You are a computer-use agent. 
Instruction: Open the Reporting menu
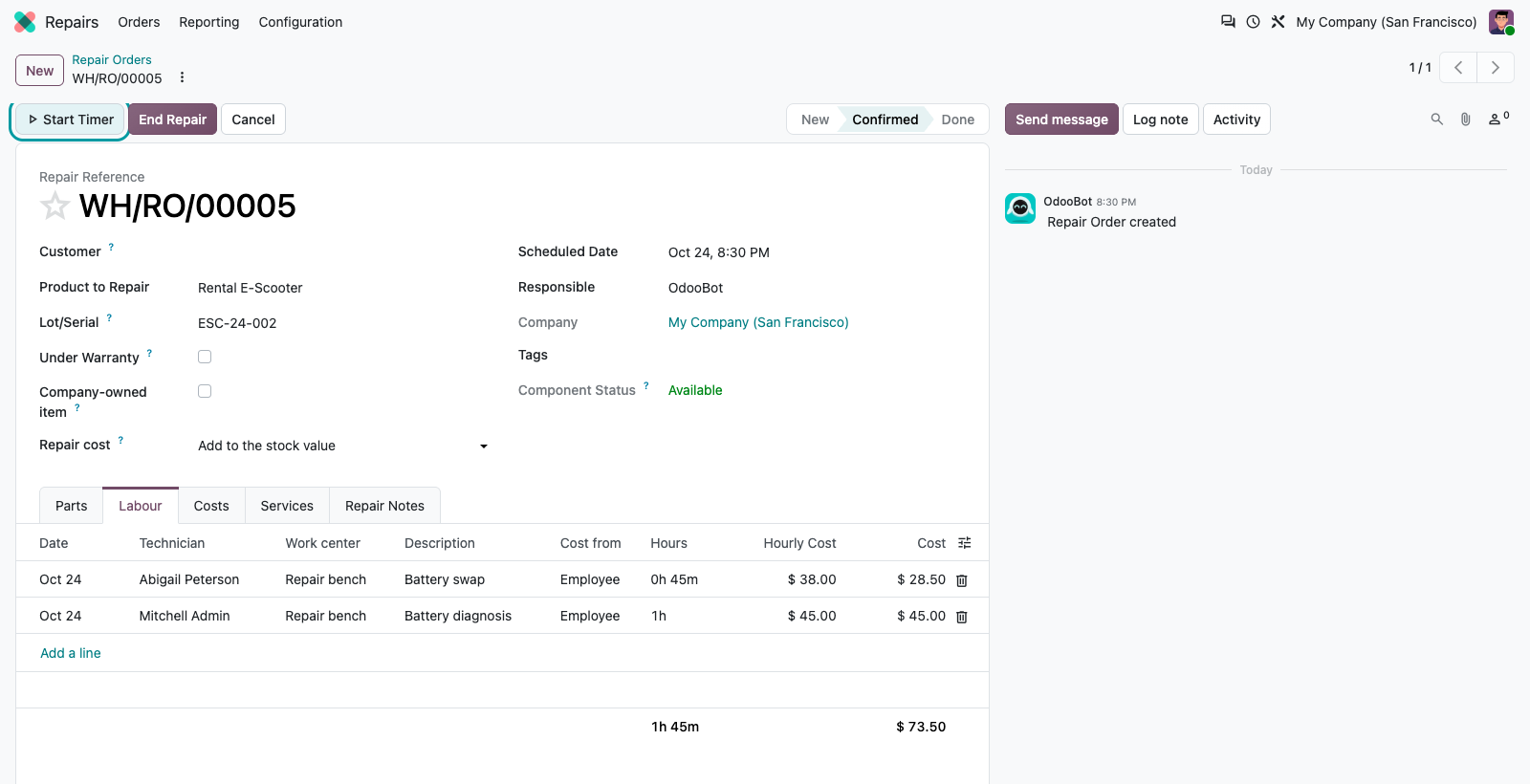click(x=209, y=22)
